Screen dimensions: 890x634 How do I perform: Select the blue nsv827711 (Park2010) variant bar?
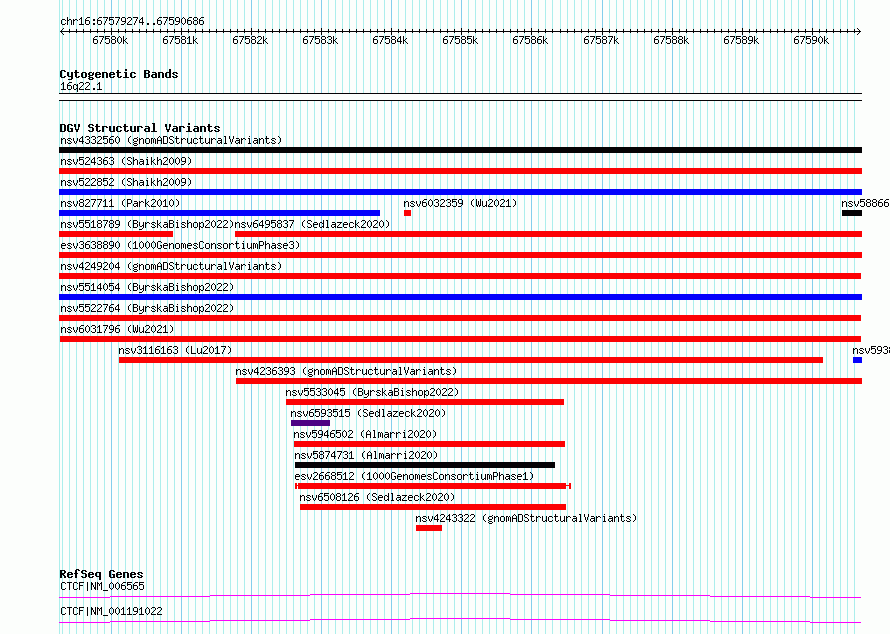point(219,213)
